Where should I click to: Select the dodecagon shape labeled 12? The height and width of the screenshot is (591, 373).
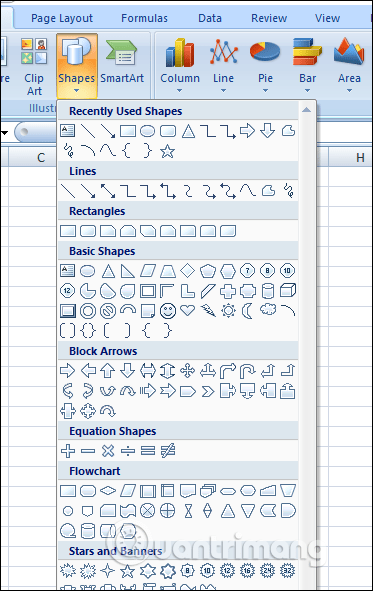[68, 291]
